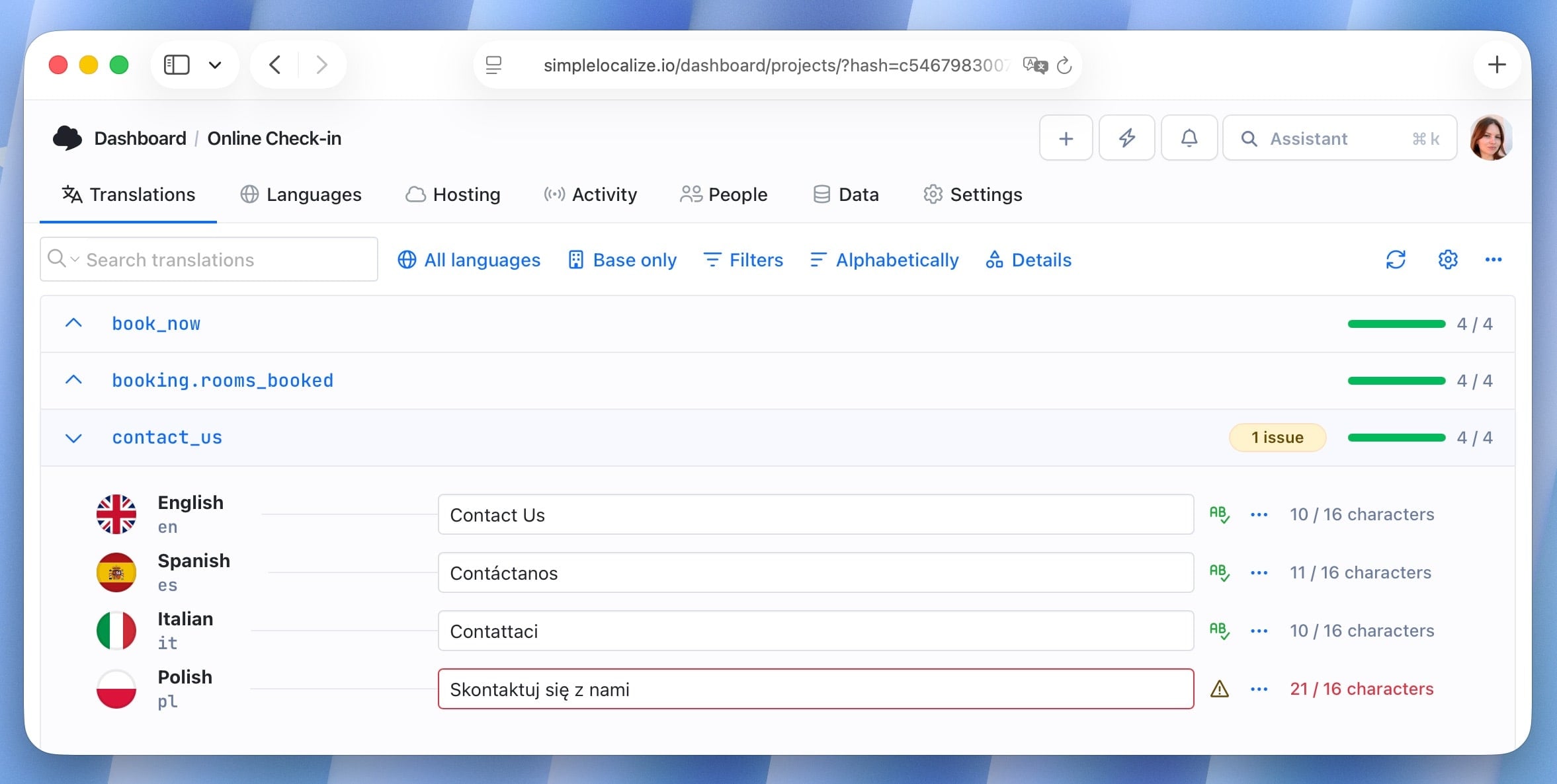Switch to the Languages tab
This screenshot has height=784, width=1557.
[x=301, y=194]
